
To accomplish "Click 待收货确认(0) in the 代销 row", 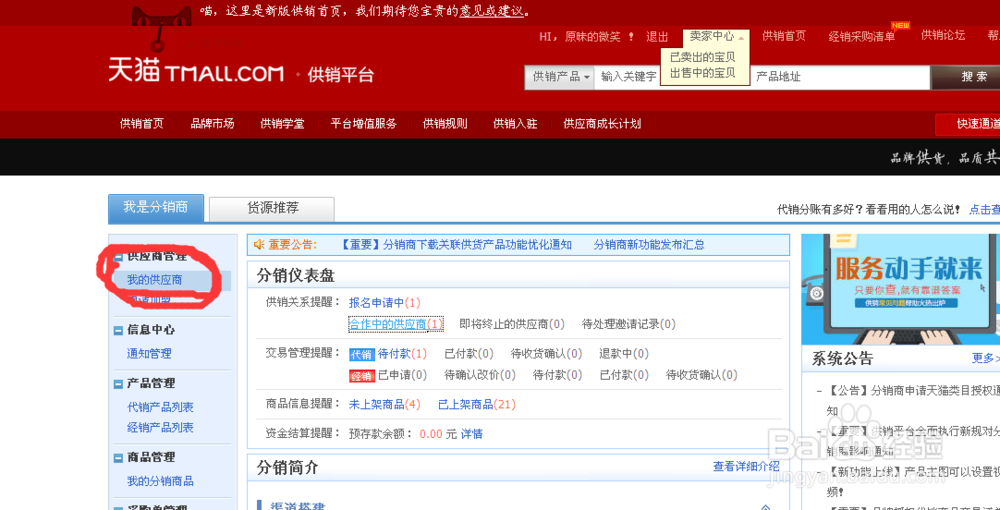I will coord(547,354).
